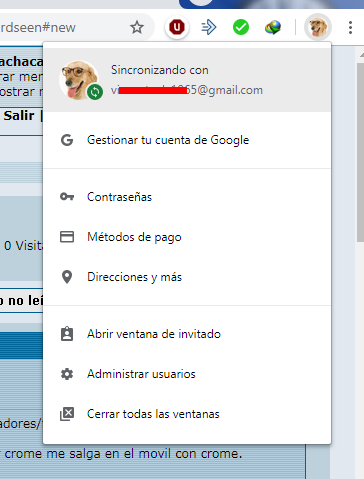Bookmark this page with the star icon
Image resolution: width=364 pixels, height=479 pixels.
pyautogui.click(x=137, y=27)
